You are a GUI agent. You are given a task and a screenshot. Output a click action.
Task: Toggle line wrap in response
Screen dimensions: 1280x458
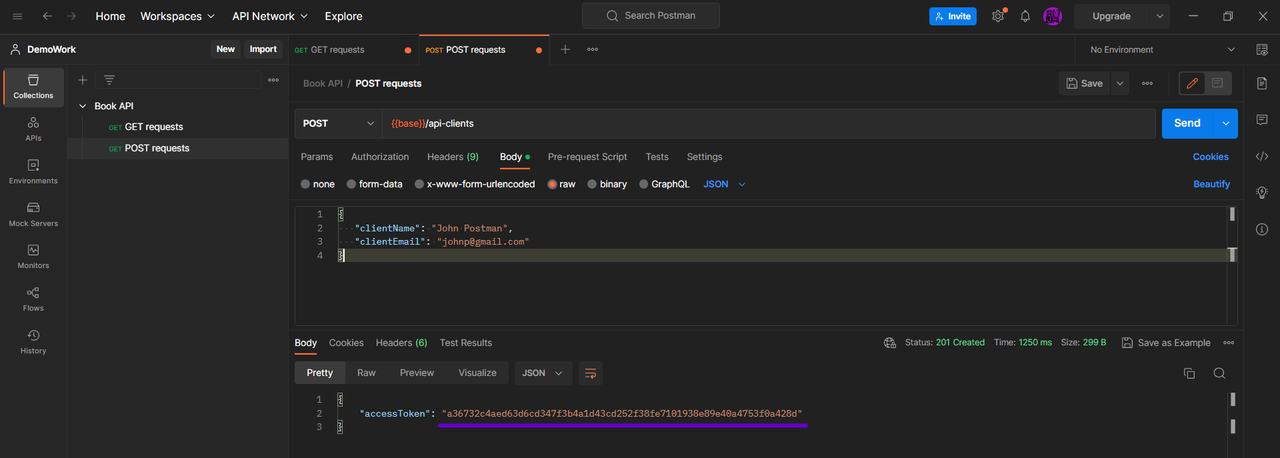coord(590,373)
